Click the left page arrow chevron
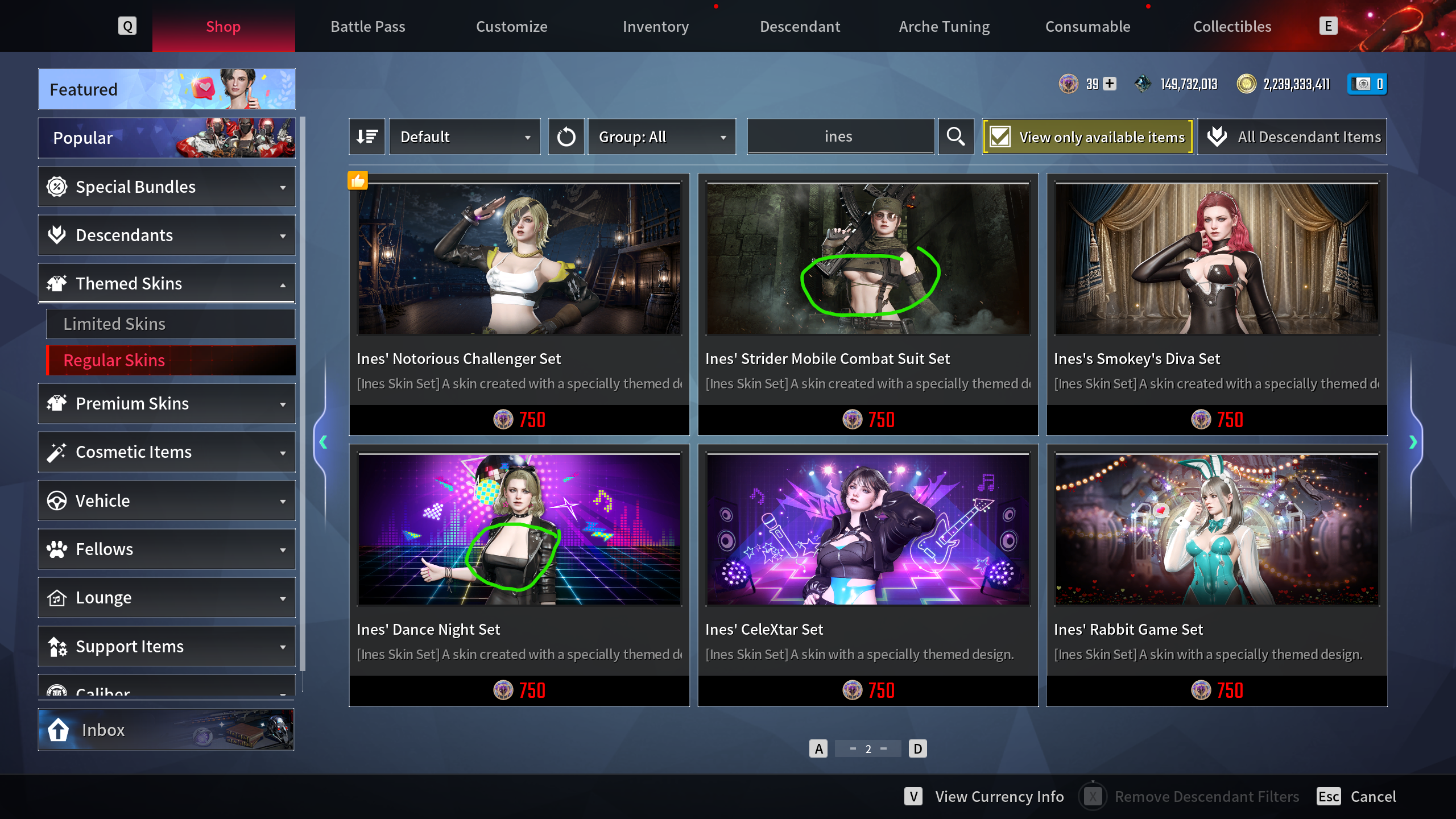1456x819 pixels. [323, 442]
